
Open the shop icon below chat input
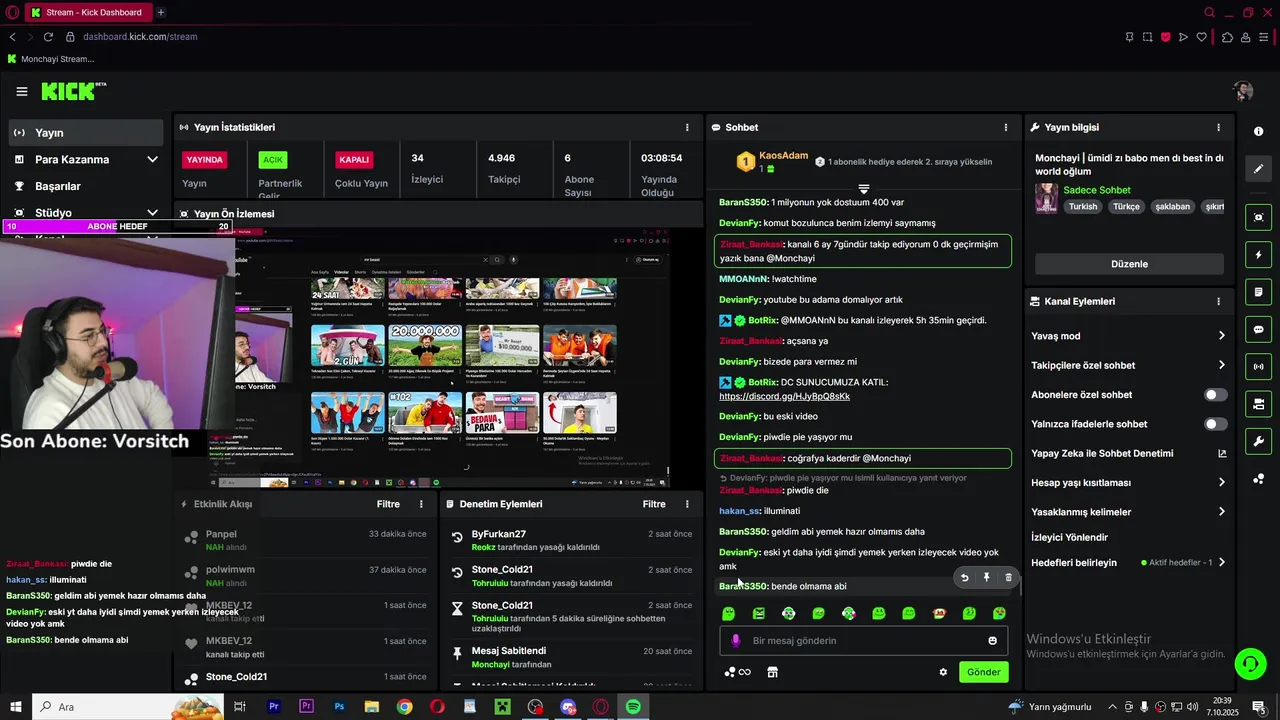pyautogui.click(x=772, y=672)
